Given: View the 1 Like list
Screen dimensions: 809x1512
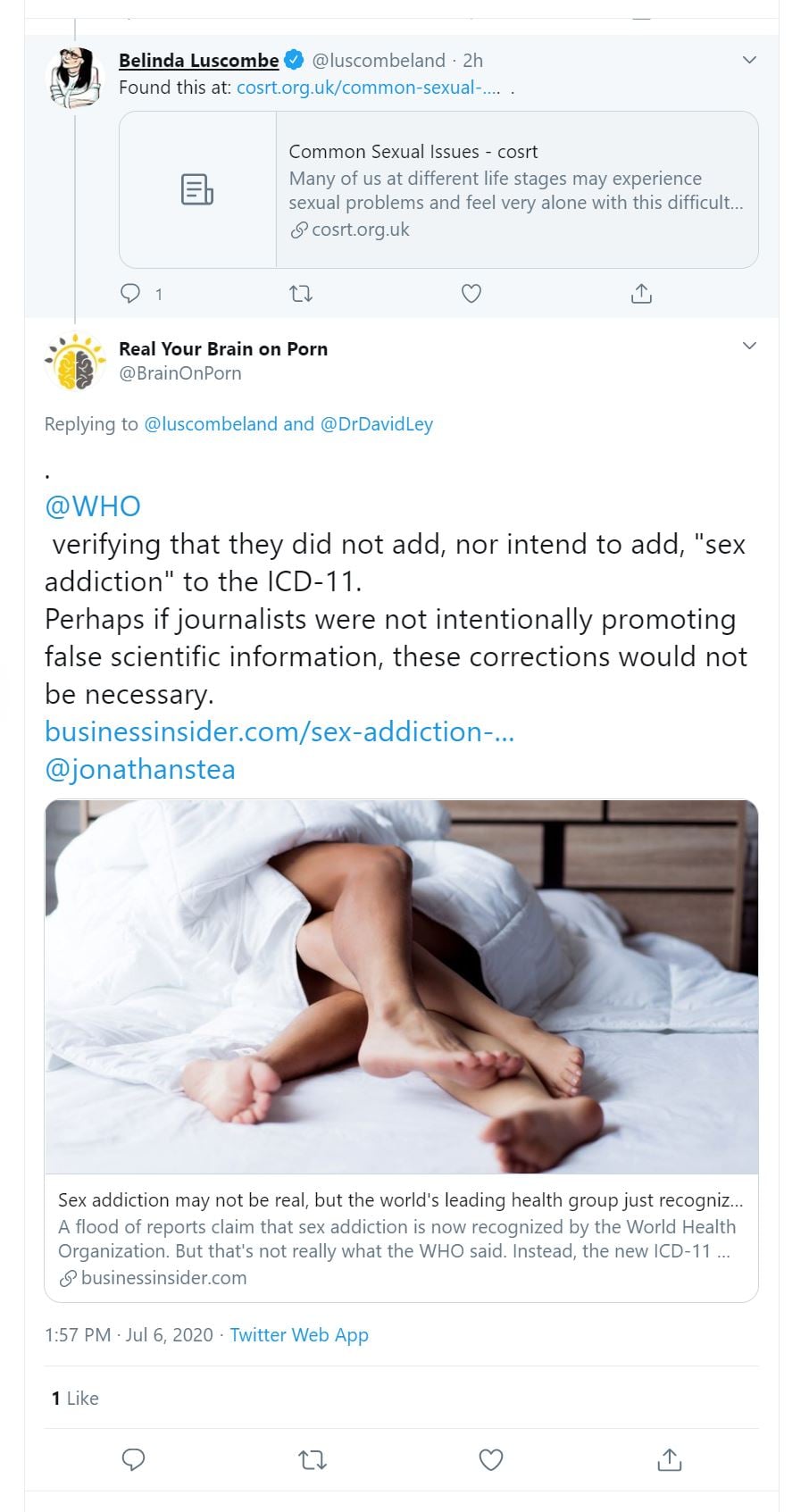Looking at the screenshot, I should [x=75, y=1398].
